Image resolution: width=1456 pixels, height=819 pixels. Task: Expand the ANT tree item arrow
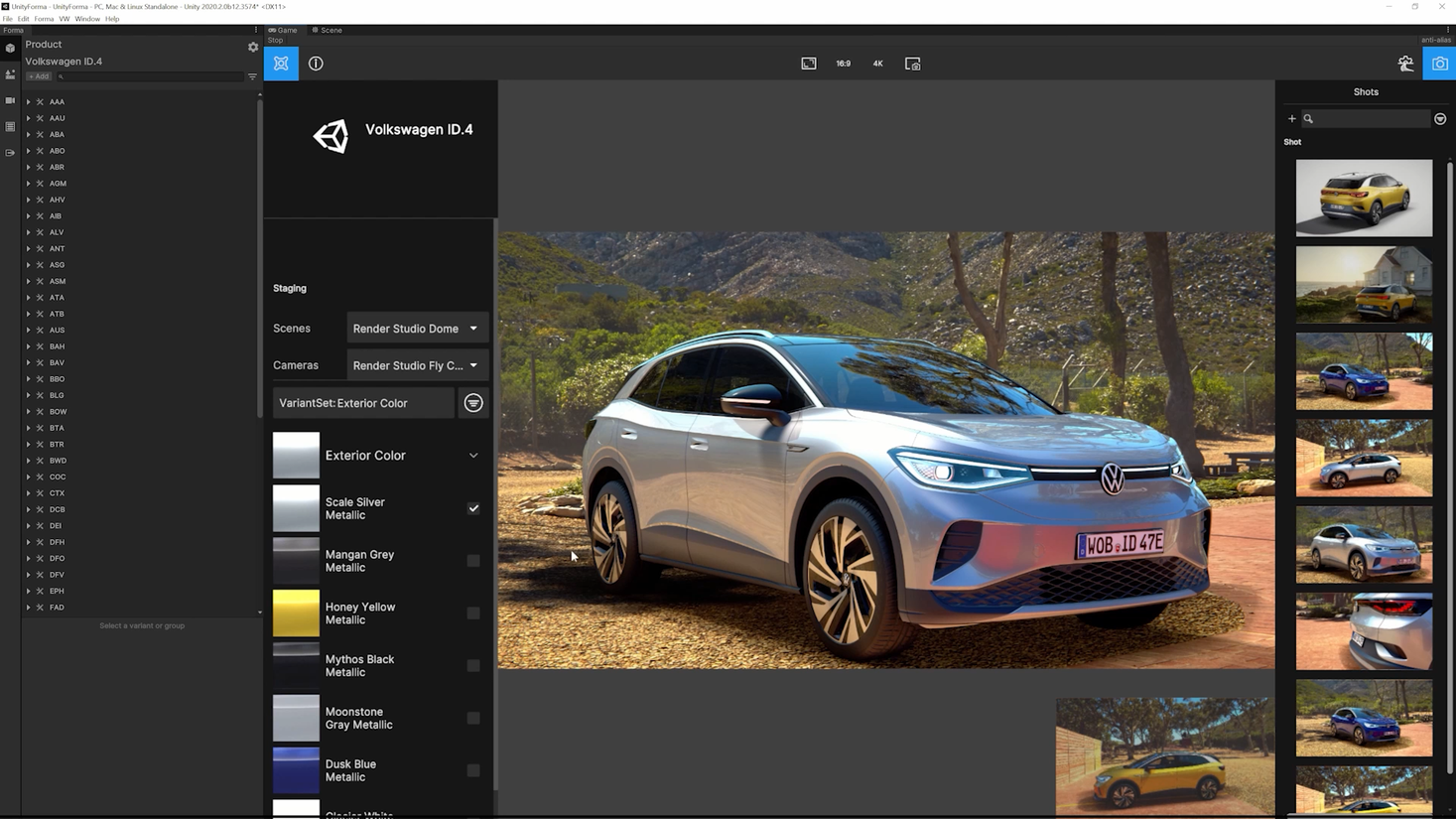[28, 248]
